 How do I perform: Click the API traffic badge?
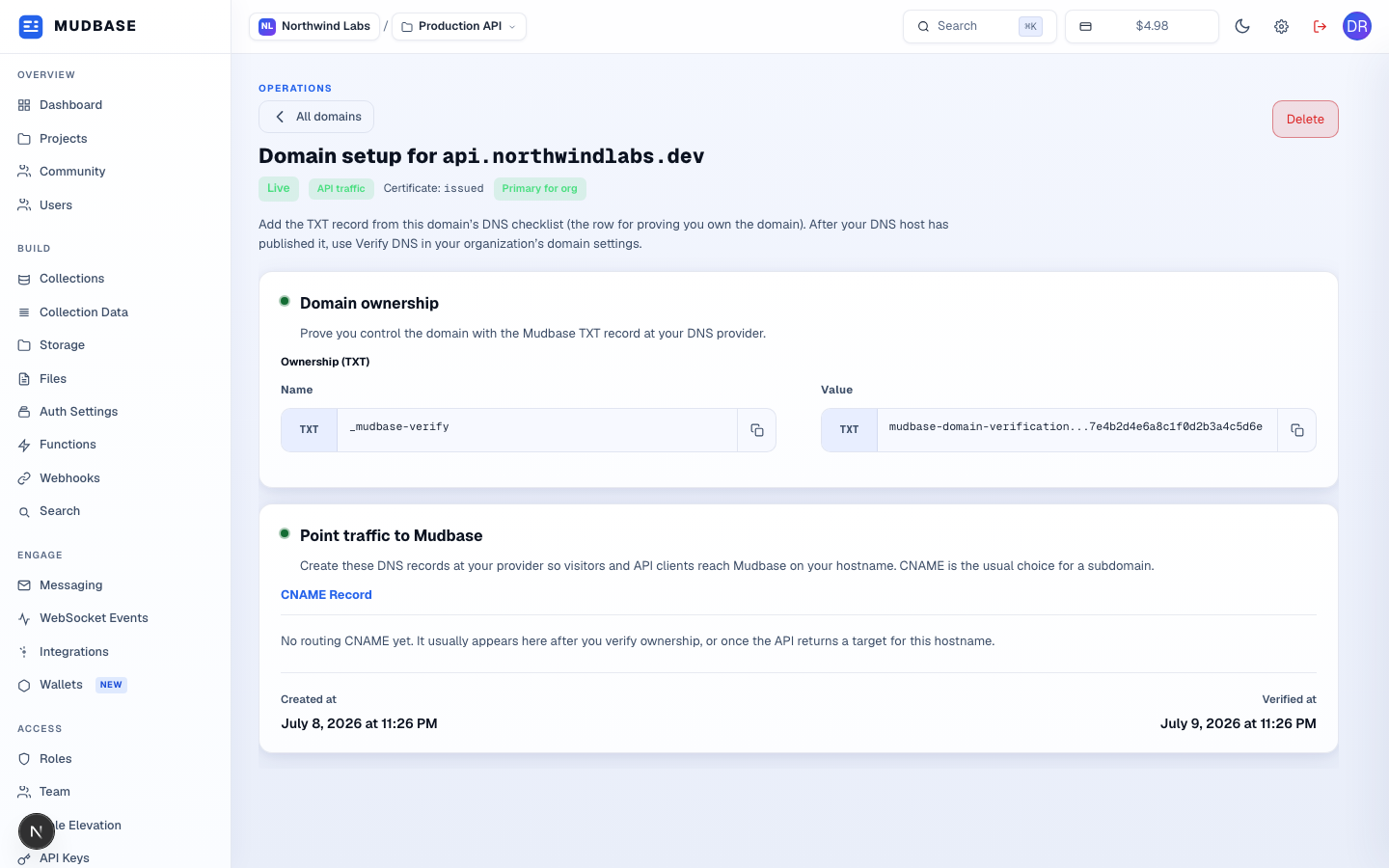(341, 189)
